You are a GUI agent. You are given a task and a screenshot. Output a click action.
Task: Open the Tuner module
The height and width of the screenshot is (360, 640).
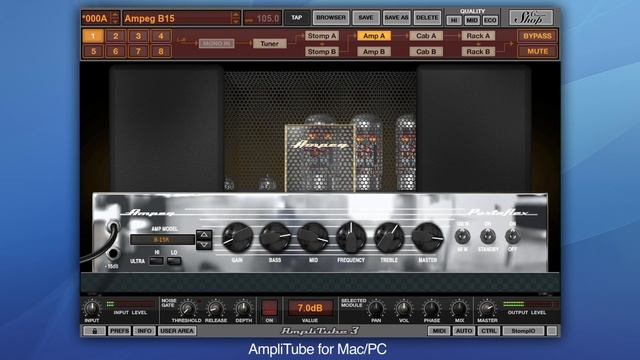[269, 43]
